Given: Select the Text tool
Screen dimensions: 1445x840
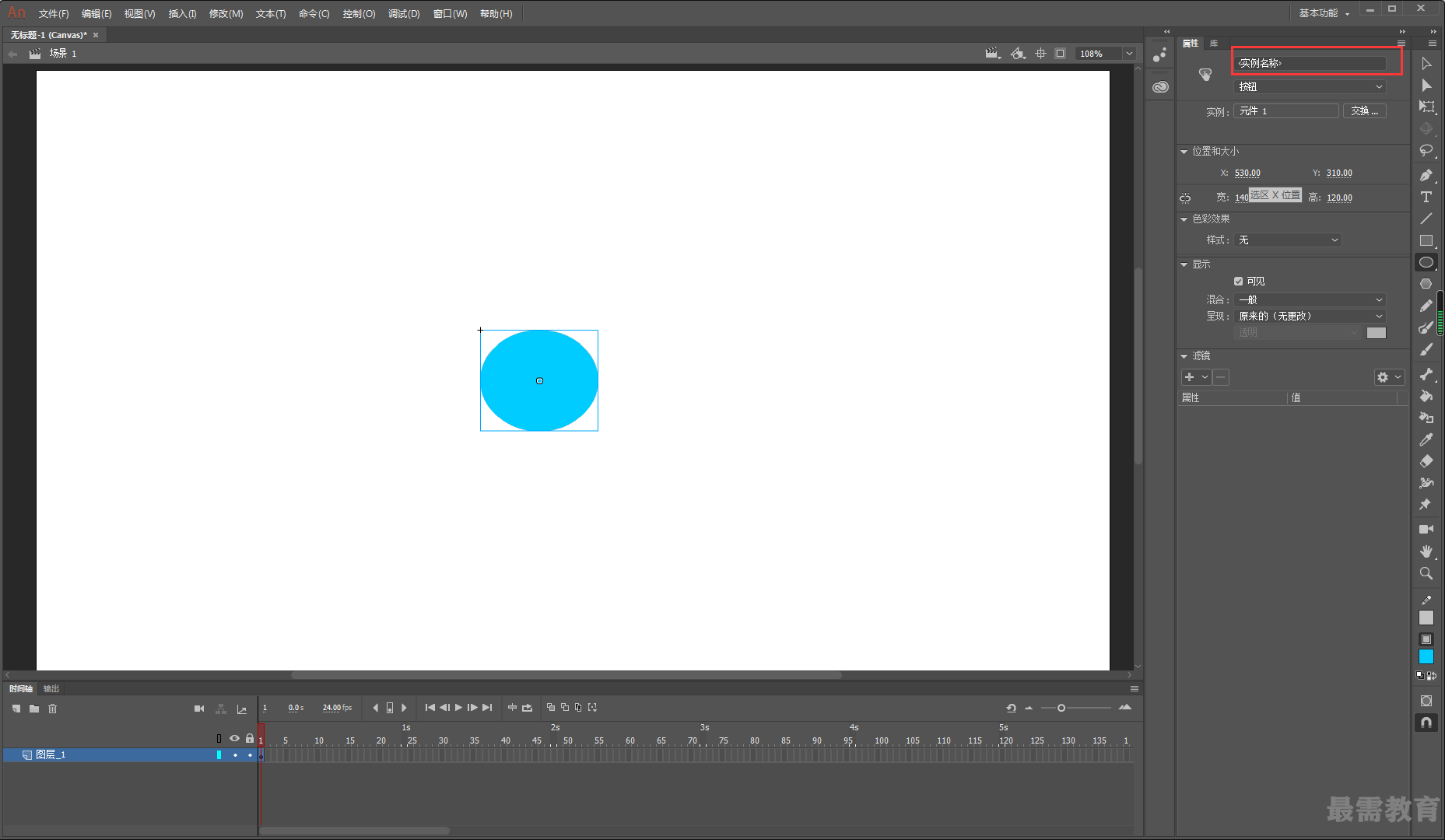Looking at the screenshot, I should (1426, 197).
